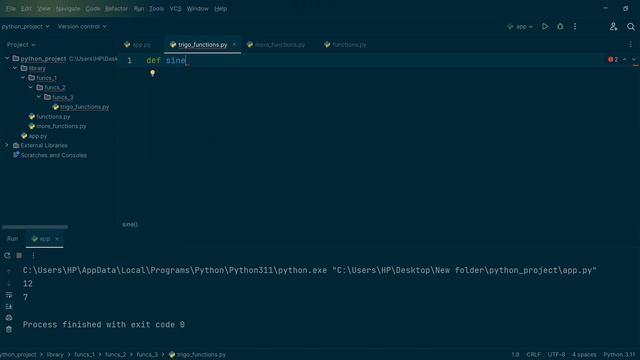This screenshot has height=360, width=640.
Task: Collapse the funcs_1 folder
Action: pyautogui.click(x=23, y=78)
